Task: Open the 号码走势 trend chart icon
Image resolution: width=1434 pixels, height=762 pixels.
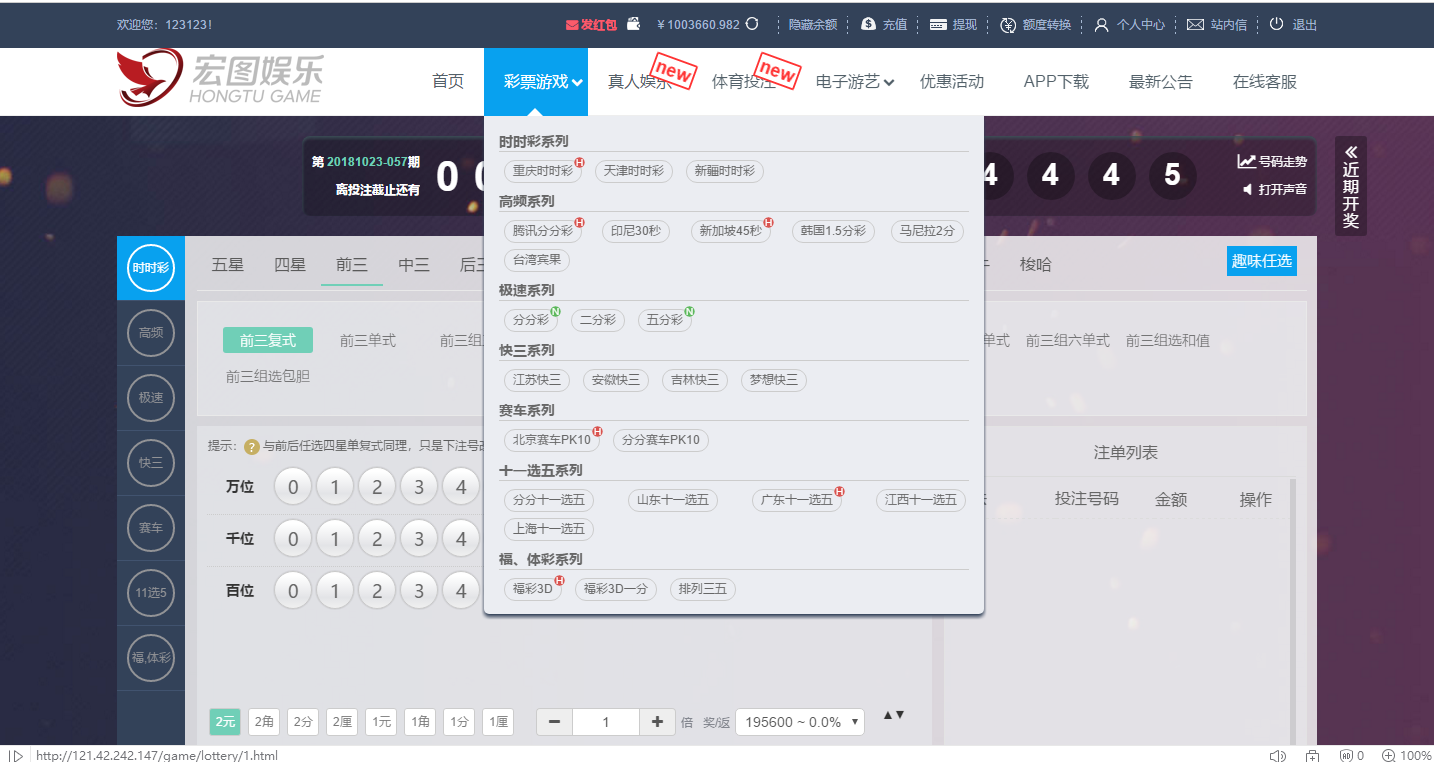Action: point(1246,161)
